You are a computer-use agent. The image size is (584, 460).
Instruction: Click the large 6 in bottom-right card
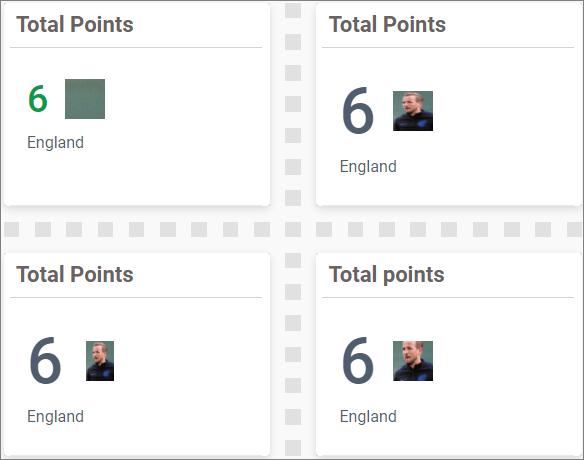(358, 361)
